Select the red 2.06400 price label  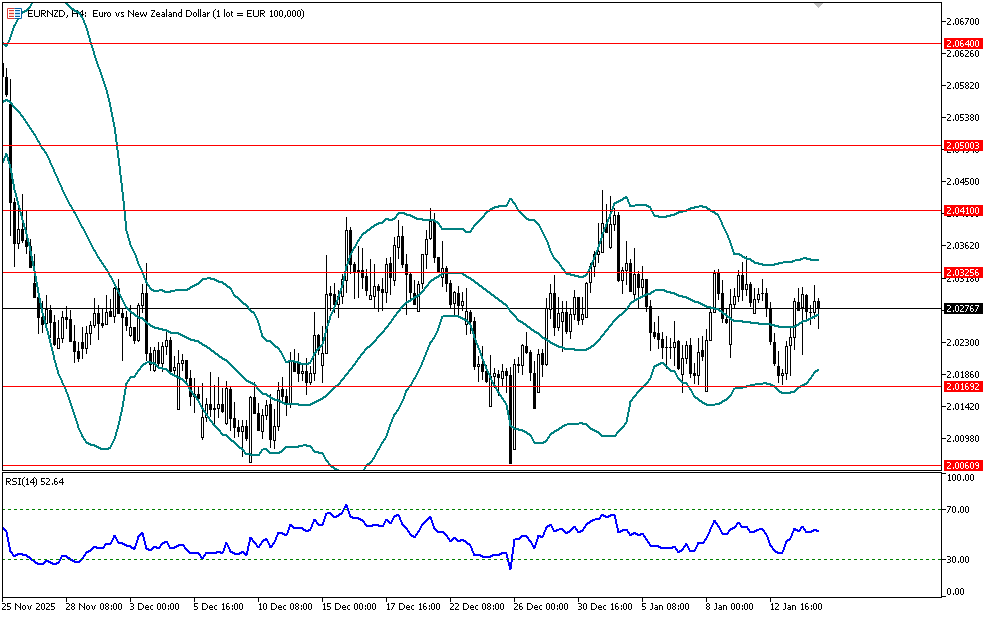(x=963, y=44)
